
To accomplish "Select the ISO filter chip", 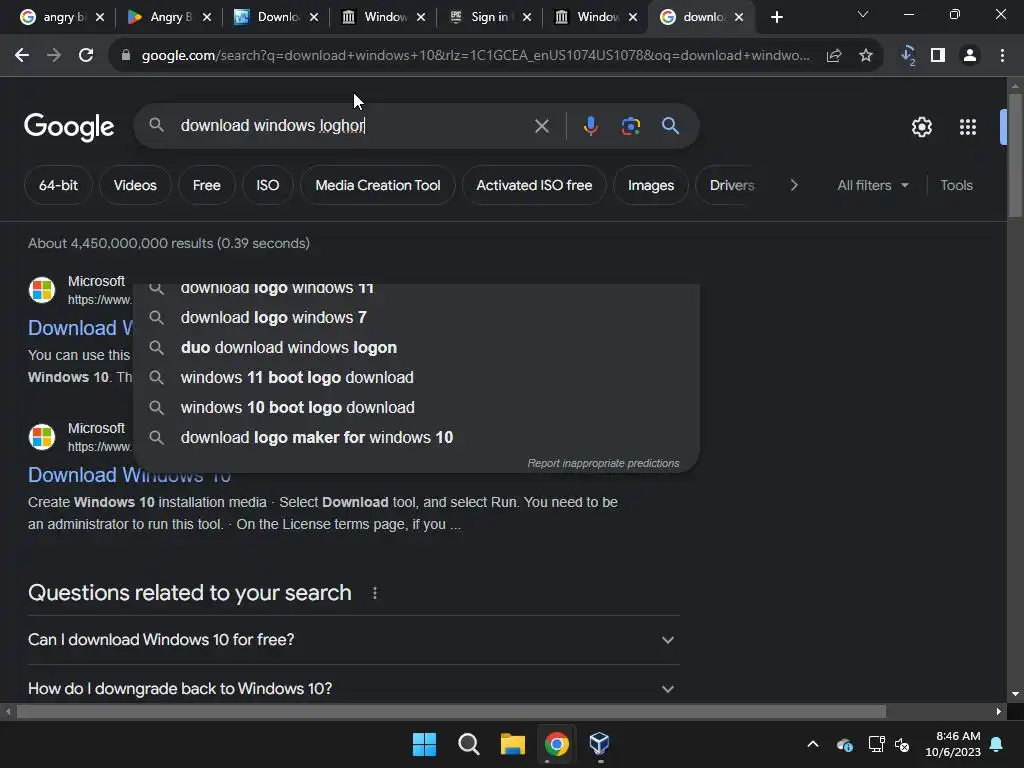I will click(x=268, y=185).
